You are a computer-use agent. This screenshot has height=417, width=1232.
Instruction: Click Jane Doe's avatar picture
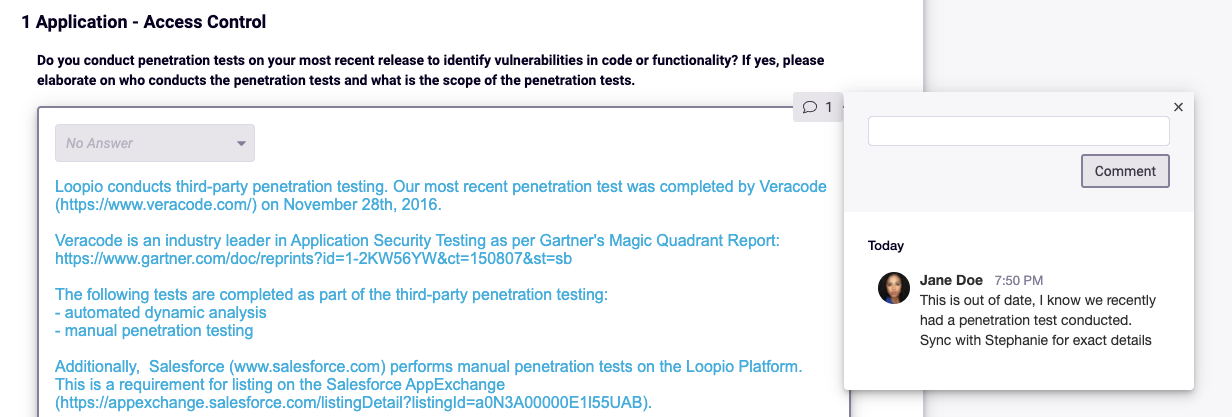[x=894, y=288]
